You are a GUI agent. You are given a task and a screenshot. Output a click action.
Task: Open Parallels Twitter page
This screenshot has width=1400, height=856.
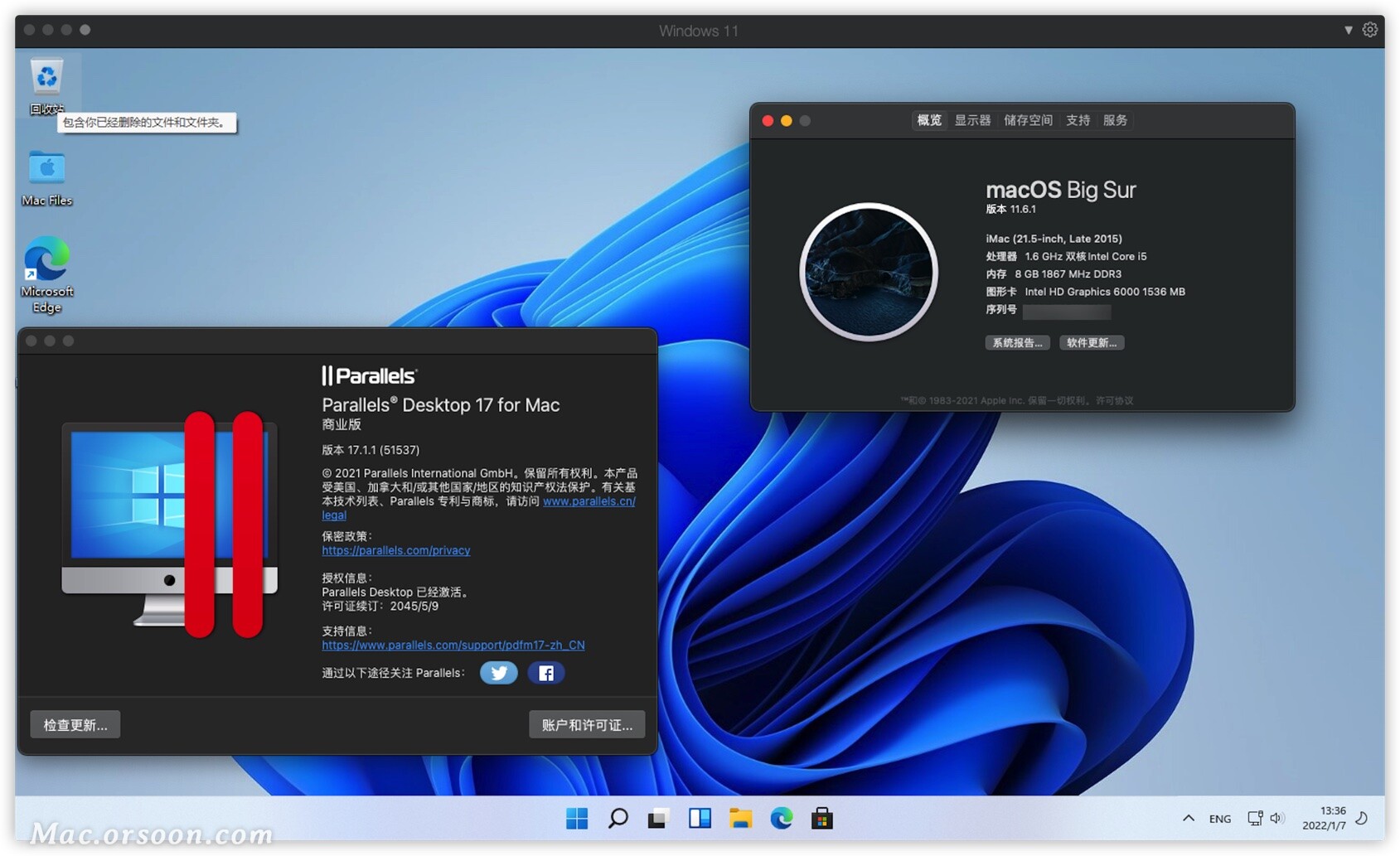[x=499, y=673]
